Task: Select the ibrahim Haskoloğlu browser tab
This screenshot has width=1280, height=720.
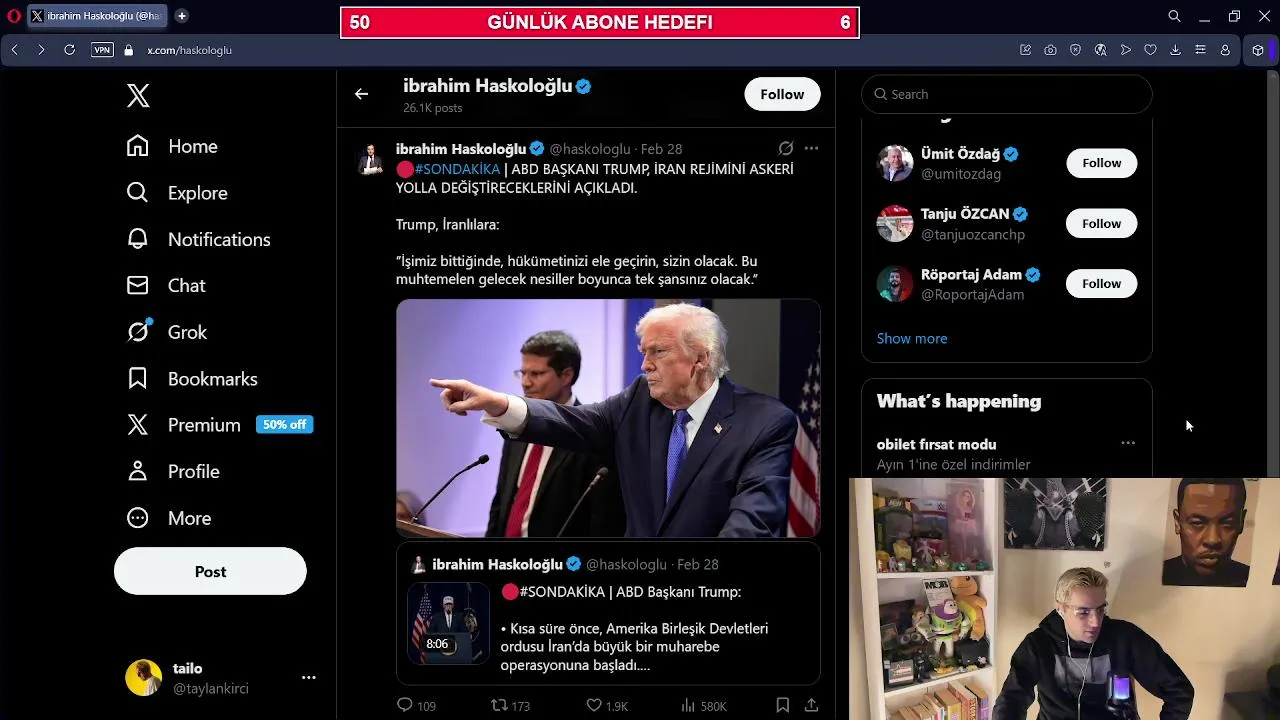Action: pos(96,16)
